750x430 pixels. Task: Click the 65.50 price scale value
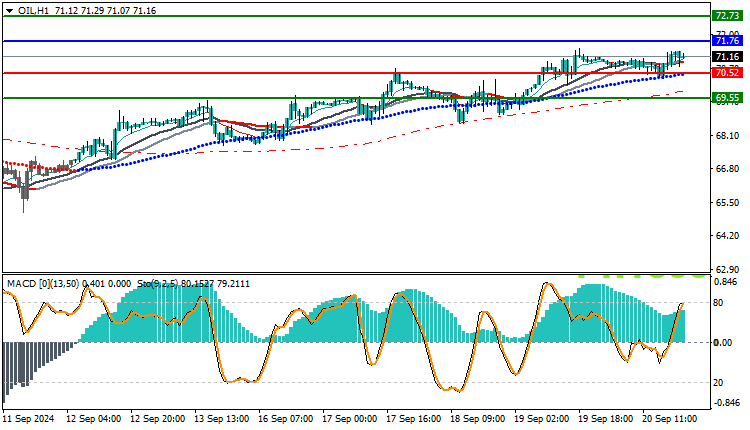tap(727, 202)
